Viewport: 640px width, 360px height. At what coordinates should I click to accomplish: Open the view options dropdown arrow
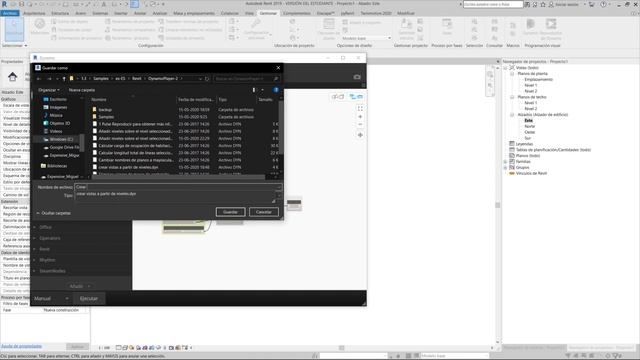click(262, 90)
